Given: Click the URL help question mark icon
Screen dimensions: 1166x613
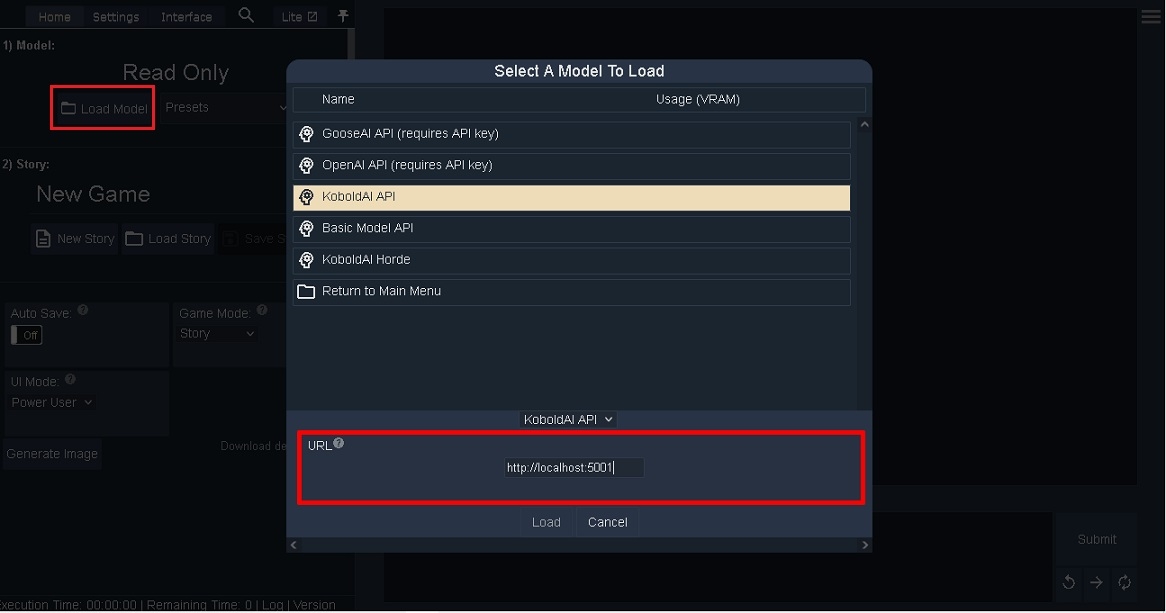Looking at the screenshot, I should tap(339, 443).
